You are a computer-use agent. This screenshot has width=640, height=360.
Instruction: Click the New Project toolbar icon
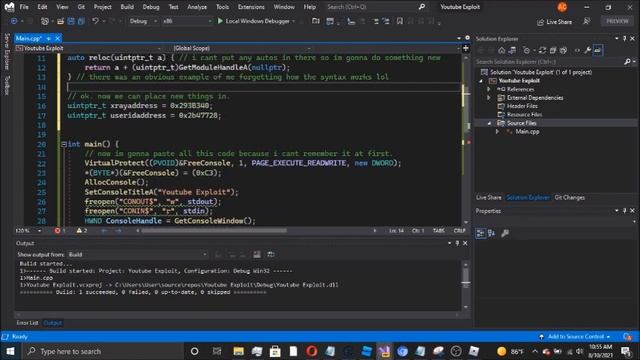[45, 21]
